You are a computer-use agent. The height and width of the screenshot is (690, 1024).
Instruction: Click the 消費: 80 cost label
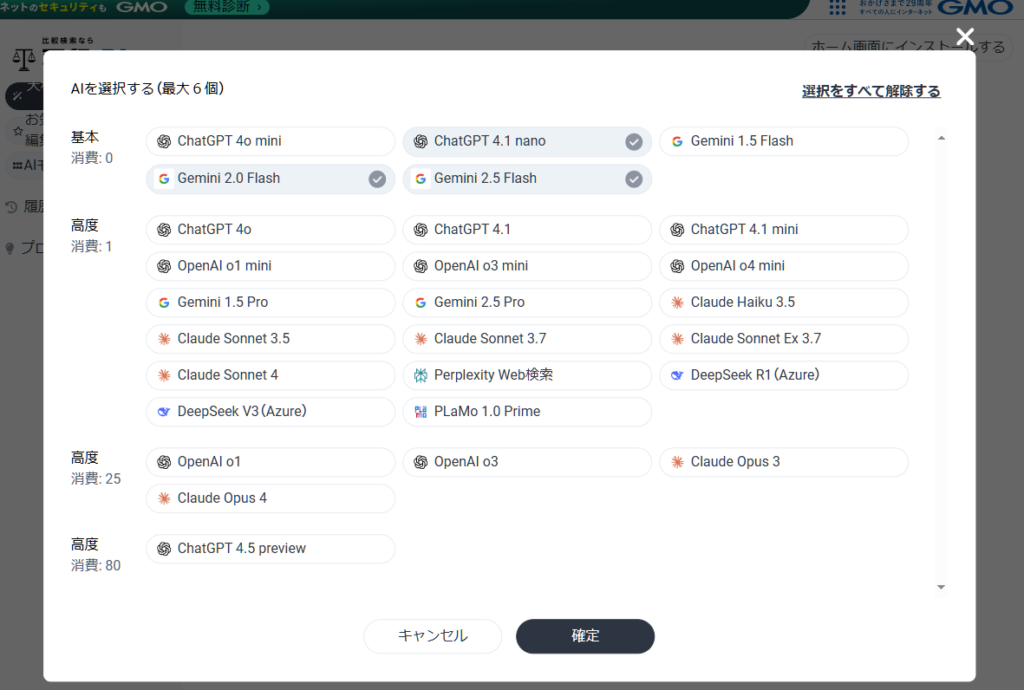(x=96, y=565)
